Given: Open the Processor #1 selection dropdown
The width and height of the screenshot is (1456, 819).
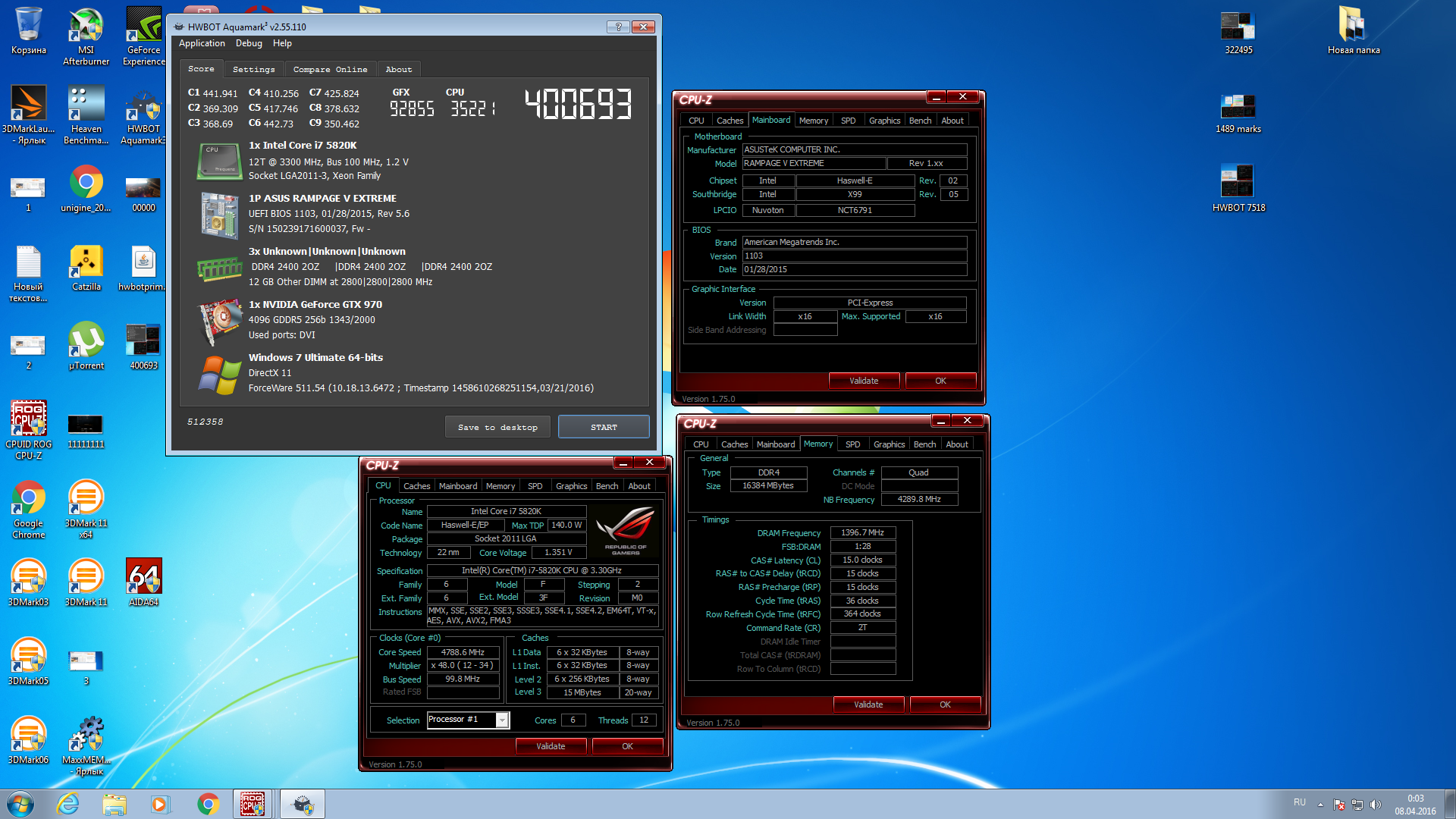Looking at the screenshot, I should [x=468, y=720].
